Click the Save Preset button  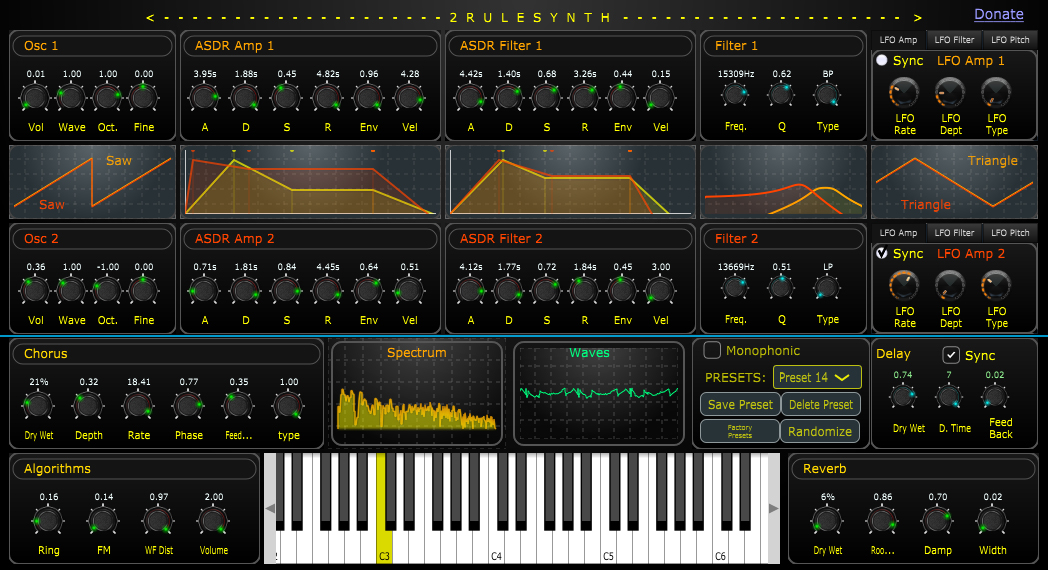740,404
